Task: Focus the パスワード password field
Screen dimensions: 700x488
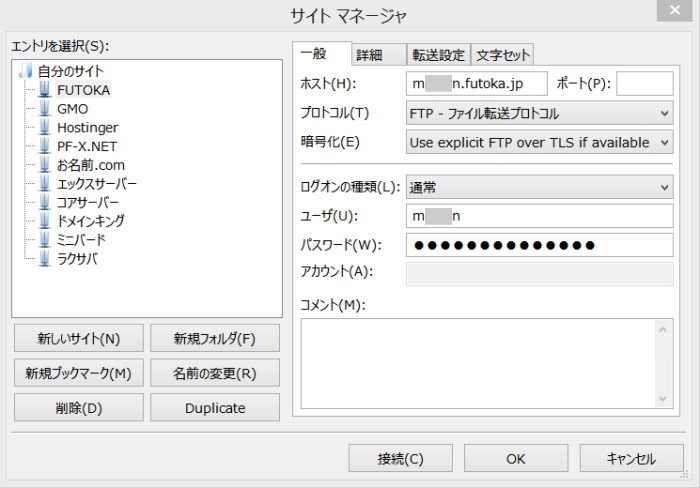Action: coord(539,245)
